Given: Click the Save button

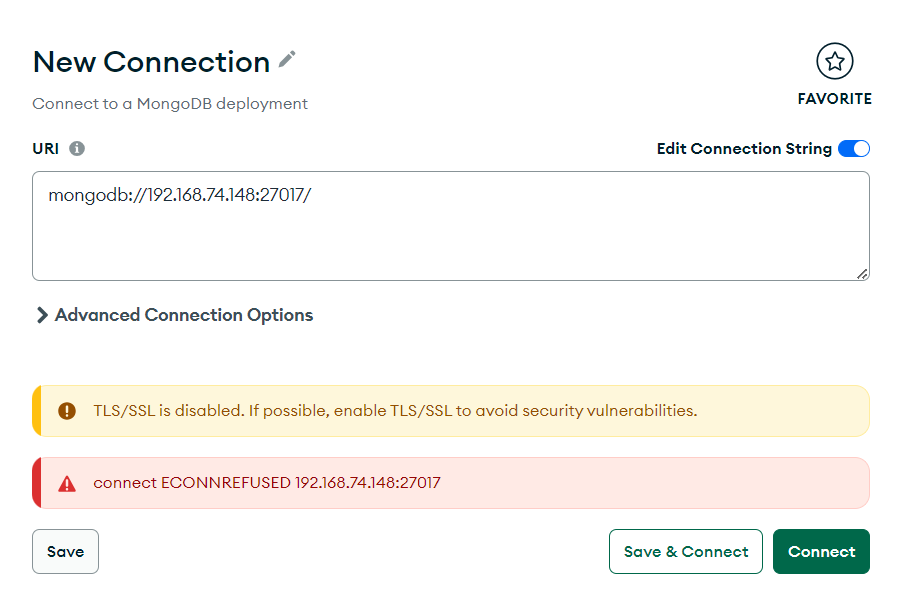Looking at the screenshot, I should click(x=65, y=551).
